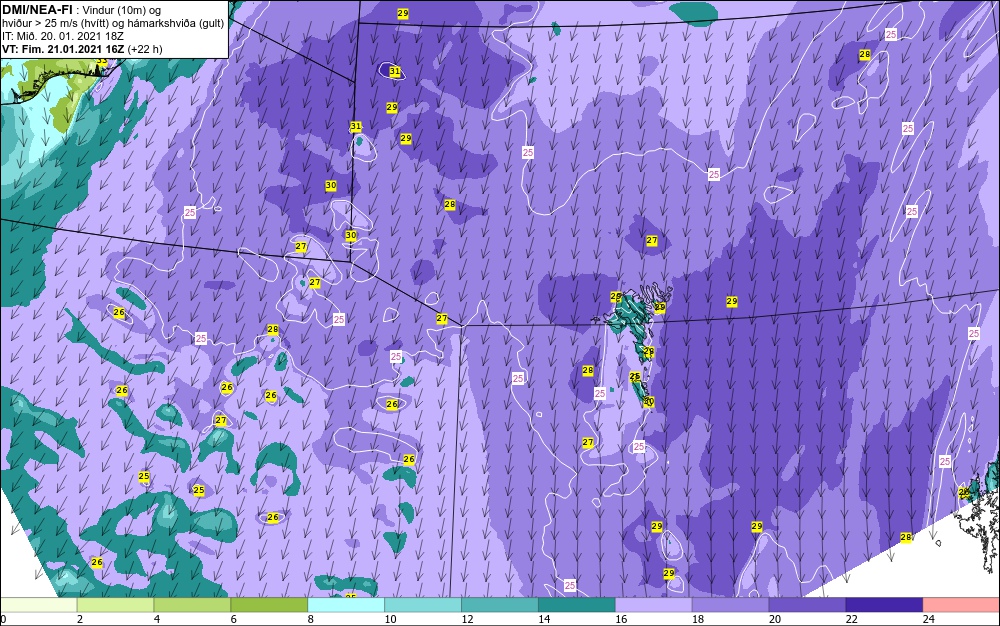Click the legend tick label 4
This screenshot has height=626, width=1000.
tap(157, 619)
